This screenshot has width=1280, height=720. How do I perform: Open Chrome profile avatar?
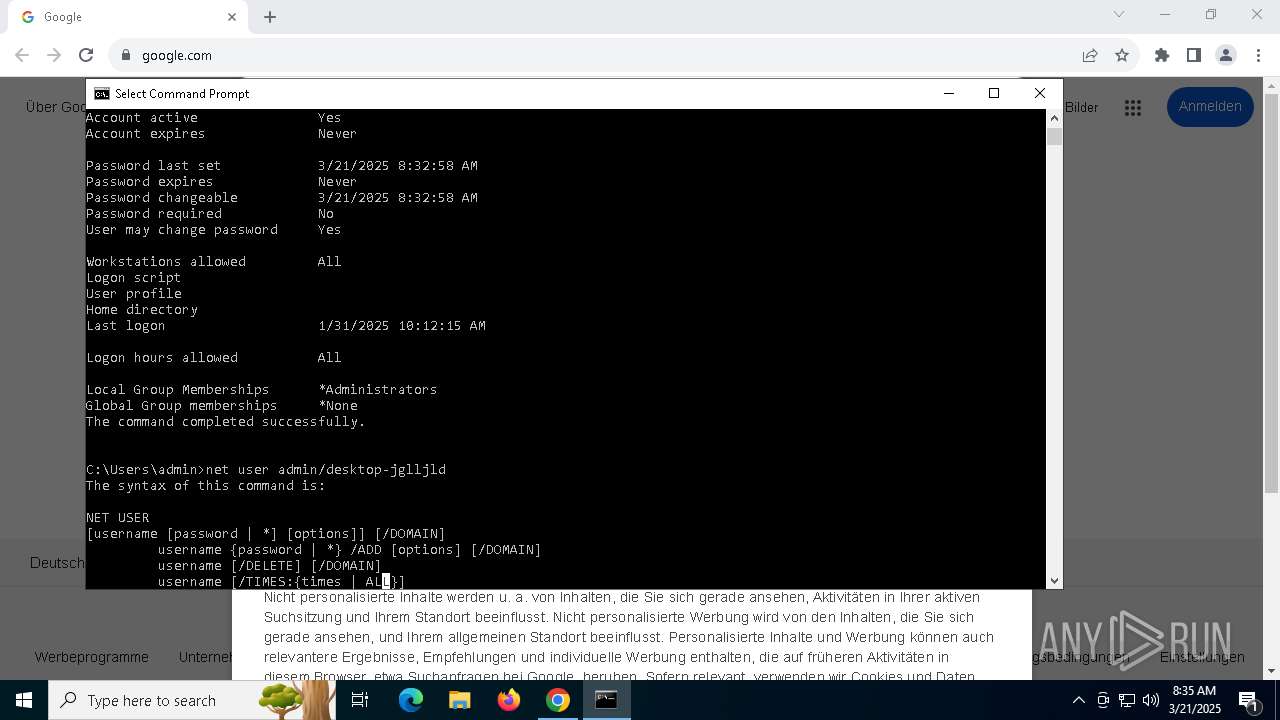click(x=1226, y=55)
